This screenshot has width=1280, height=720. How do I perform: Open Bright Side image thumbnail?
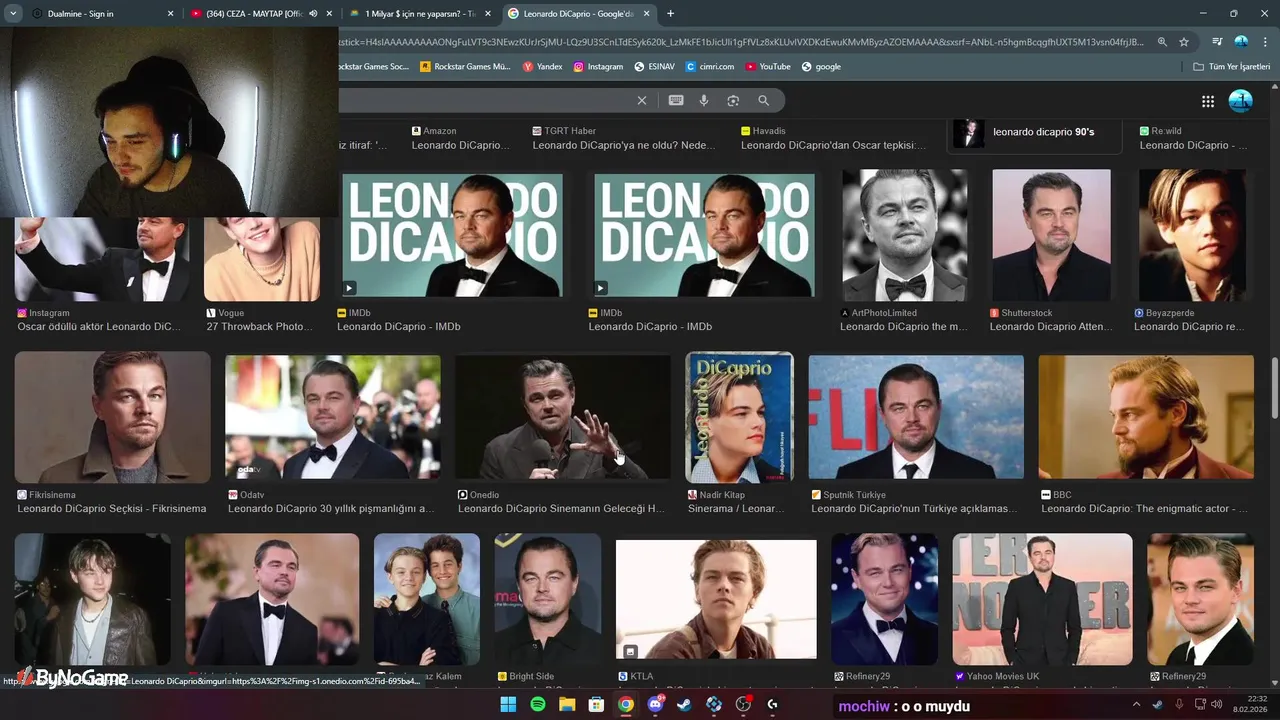(548, 599)
